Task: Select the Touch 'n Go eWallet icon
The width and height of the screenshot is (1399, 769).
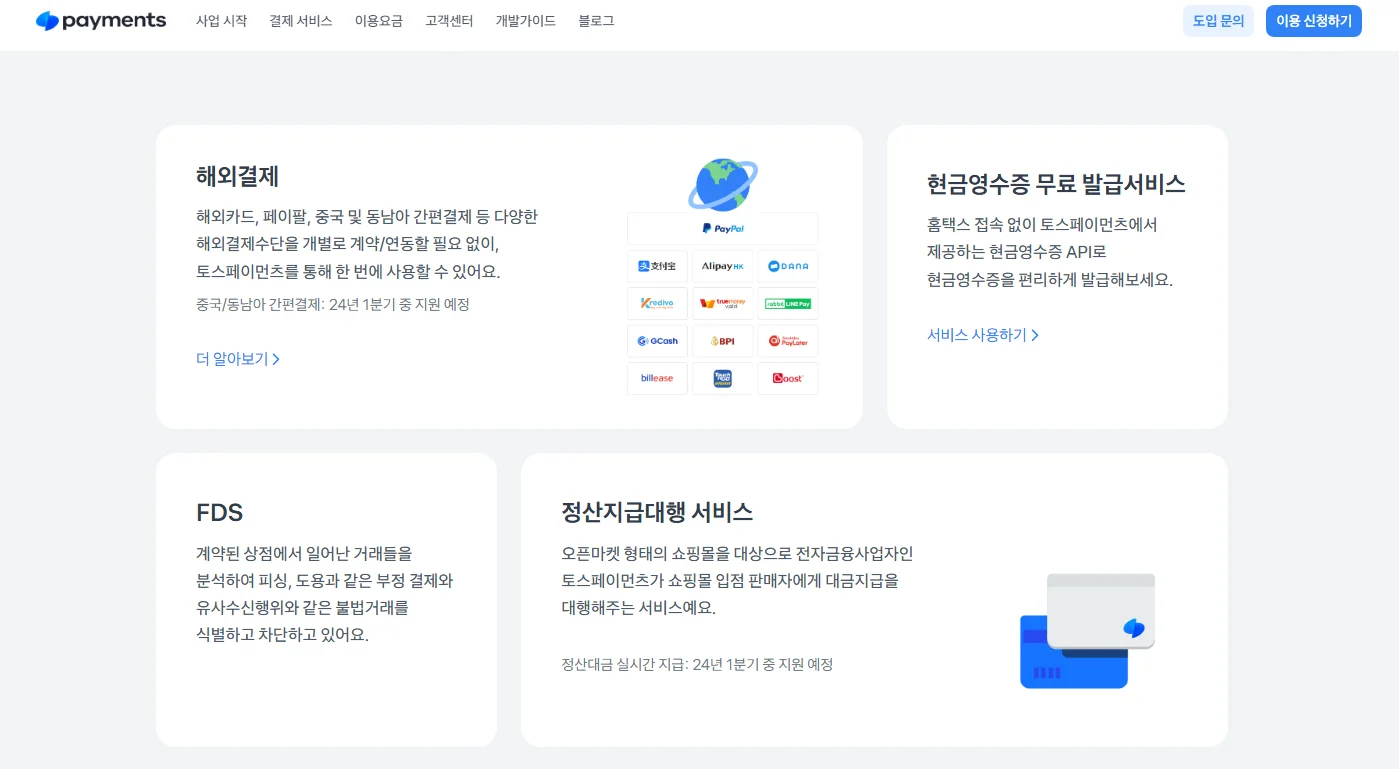Action: pyautogui.click(x=722, y=378)
